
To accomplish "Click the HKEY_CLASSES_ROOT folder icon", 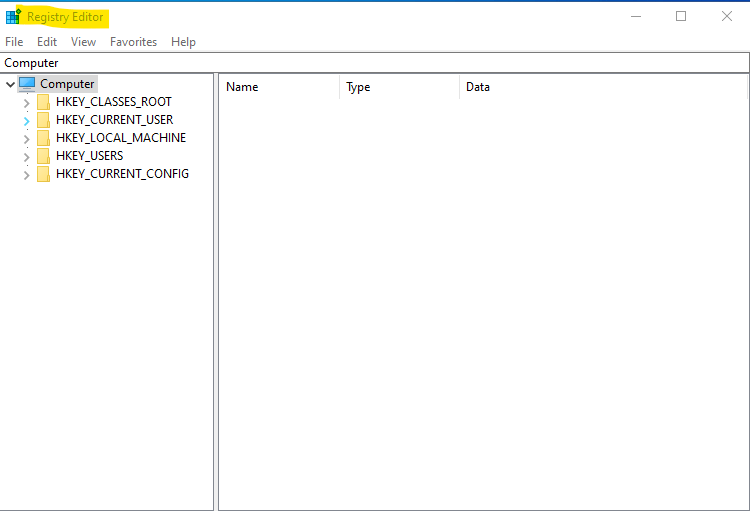I will click(x=44, y=102).
